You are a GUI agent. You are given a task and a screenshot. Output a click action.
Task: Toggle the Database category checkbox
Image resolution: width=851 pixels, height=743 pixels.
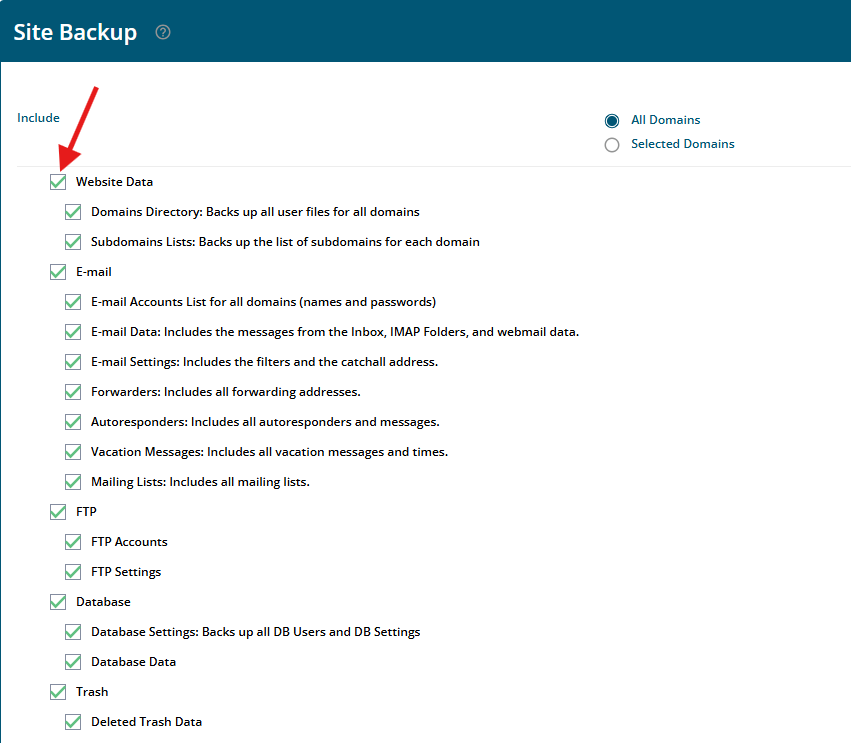[58, 602]
